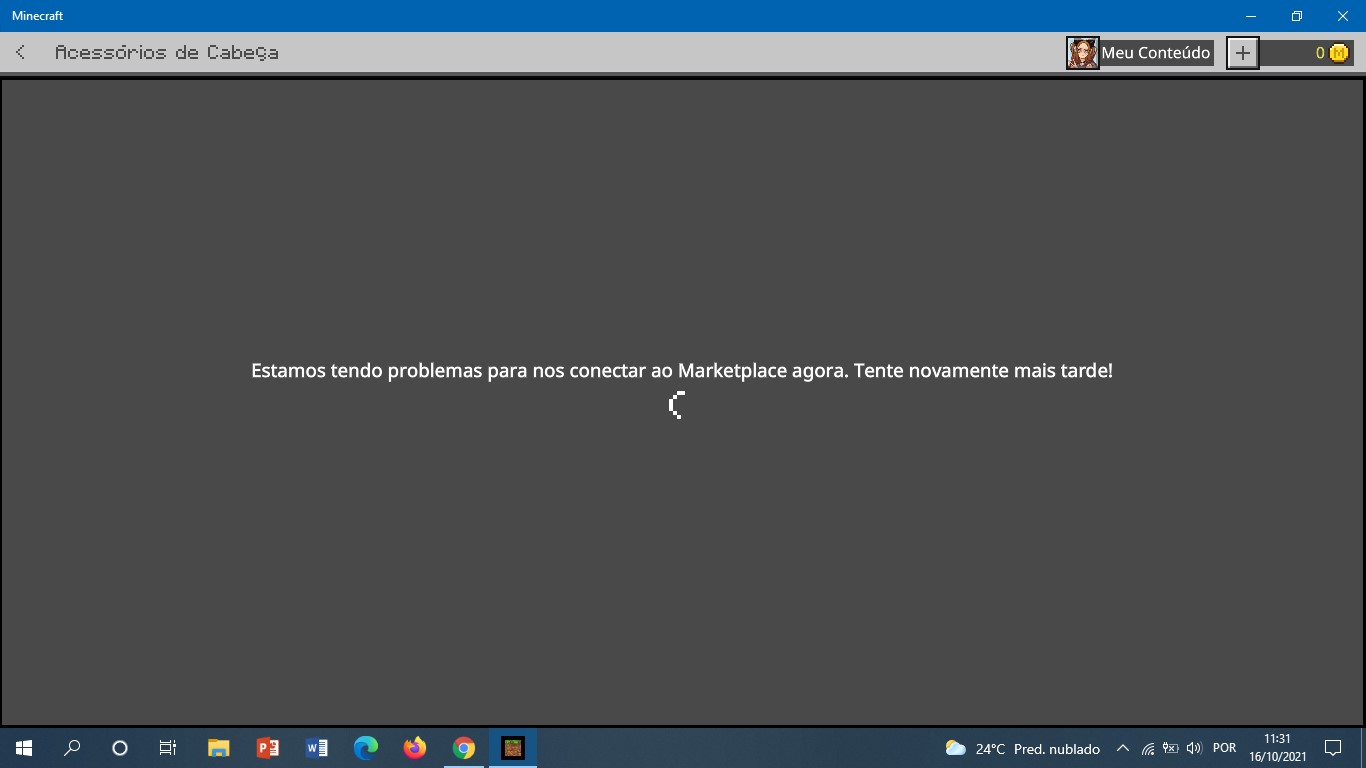The height and width of the screenshot is (768, 1366).
Task: Open File Explorer from the taskbar
Action: 218,748
